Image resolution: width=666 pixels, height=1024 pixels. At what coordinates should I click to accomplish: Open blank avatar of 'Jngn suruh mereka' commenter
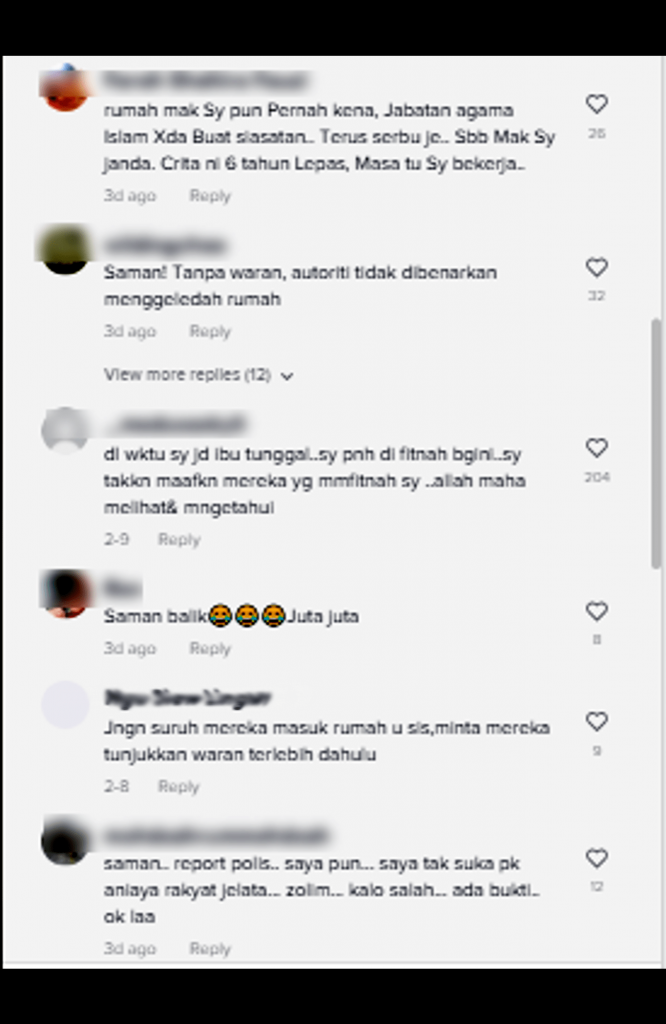coord(65,705)
